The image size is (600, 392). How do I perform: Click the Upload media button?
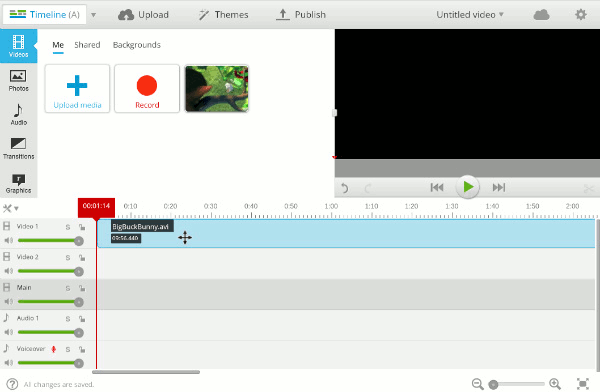77,88
